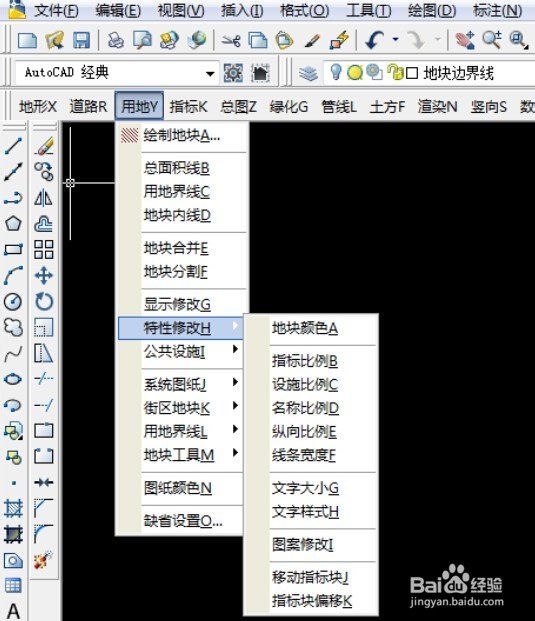Select the Revision Cloud tool
Screen dimensions: 535x621
pyautogui.click(x=13, y=328)
